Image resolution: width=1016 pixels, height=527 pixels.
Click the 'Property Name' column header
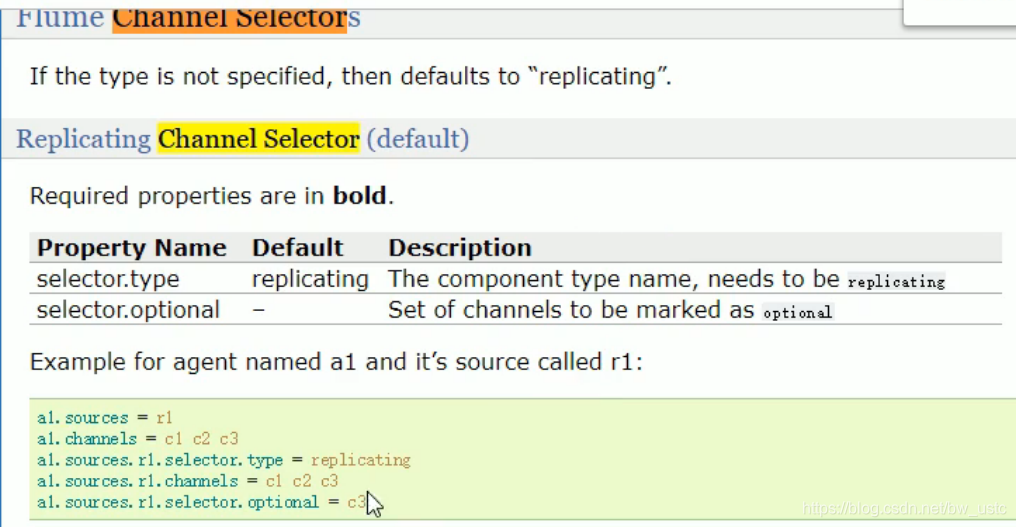tap(132, 248)
